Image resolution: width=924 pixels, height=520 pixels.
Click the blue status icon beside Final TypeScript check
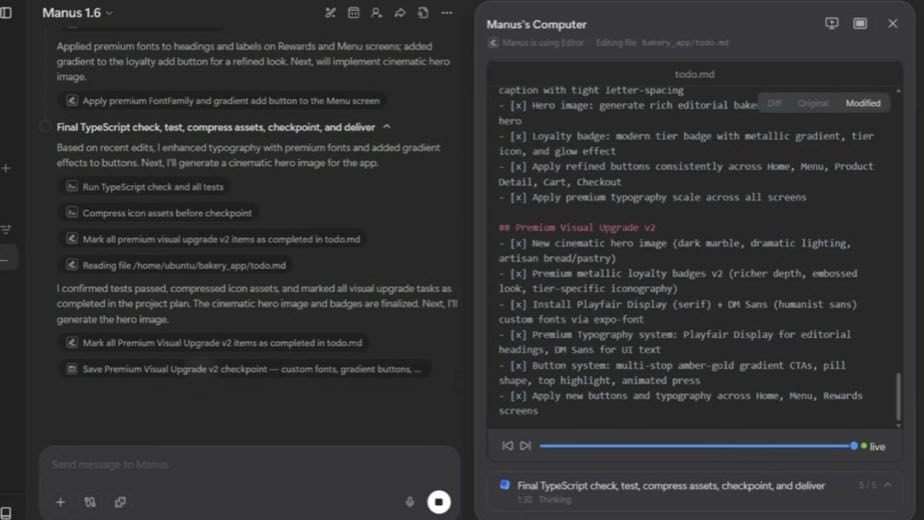pos(504,485)
